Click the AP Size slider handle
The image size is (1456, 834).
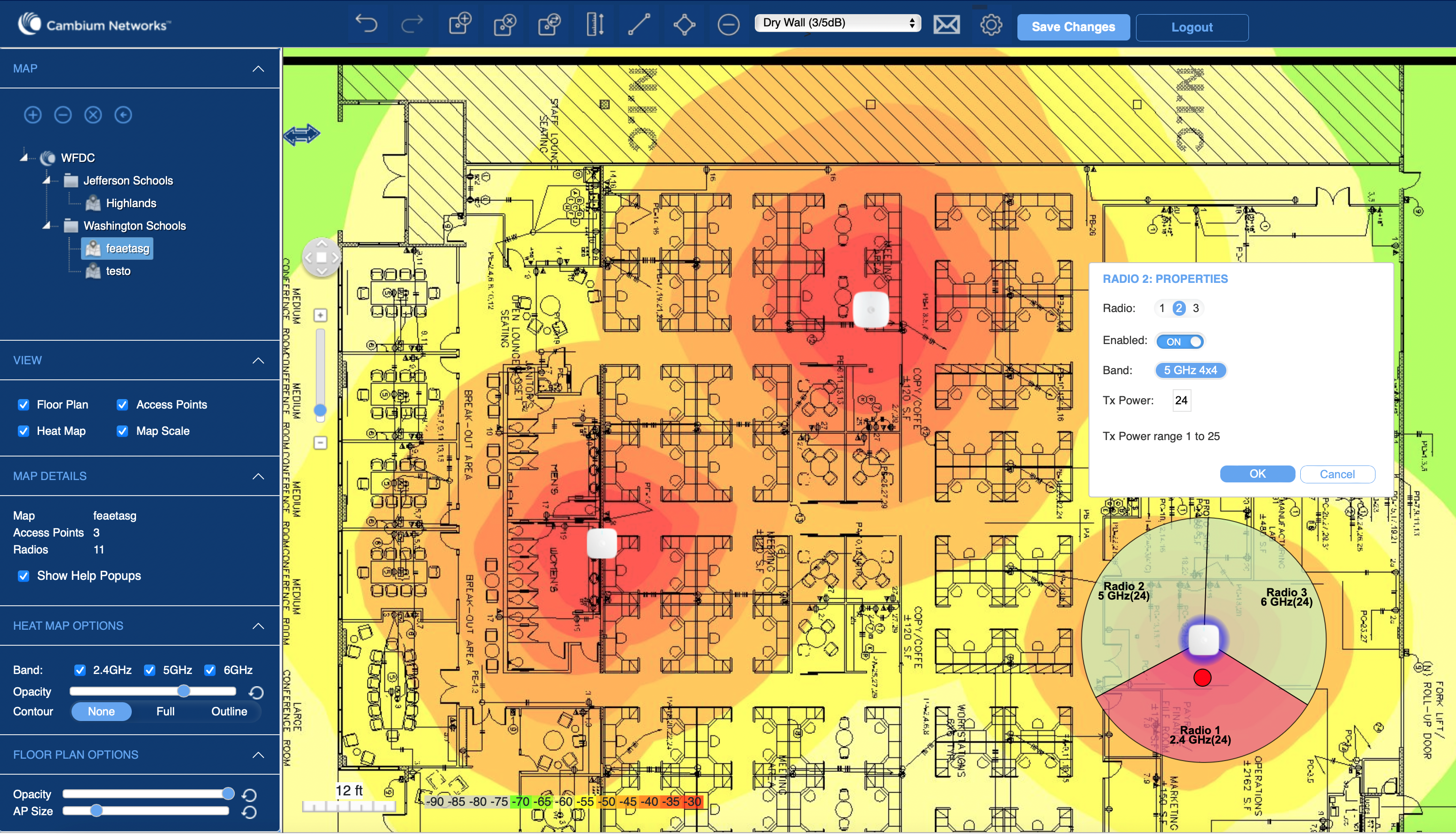(96, 810)
